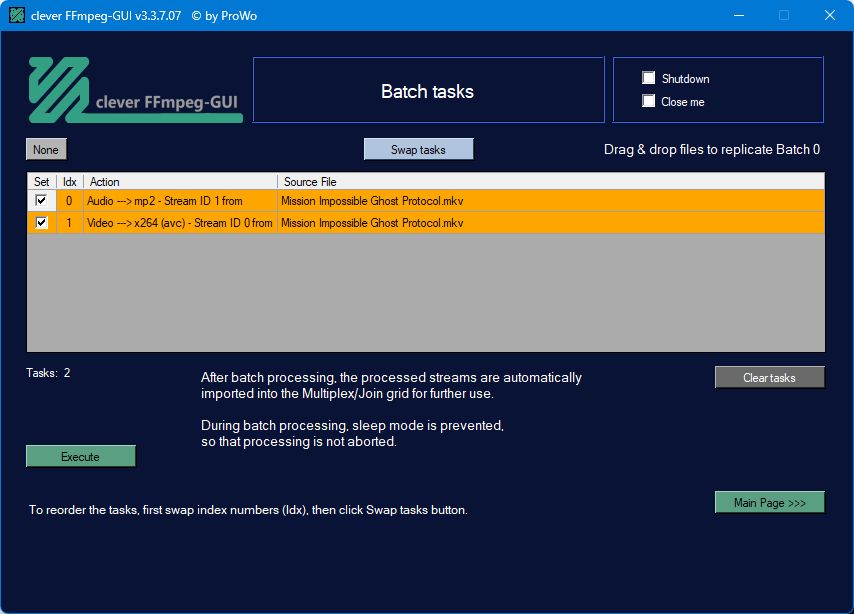Click the Batch tasks heading panel
The image size is (854, 614).
click(429, 90)
